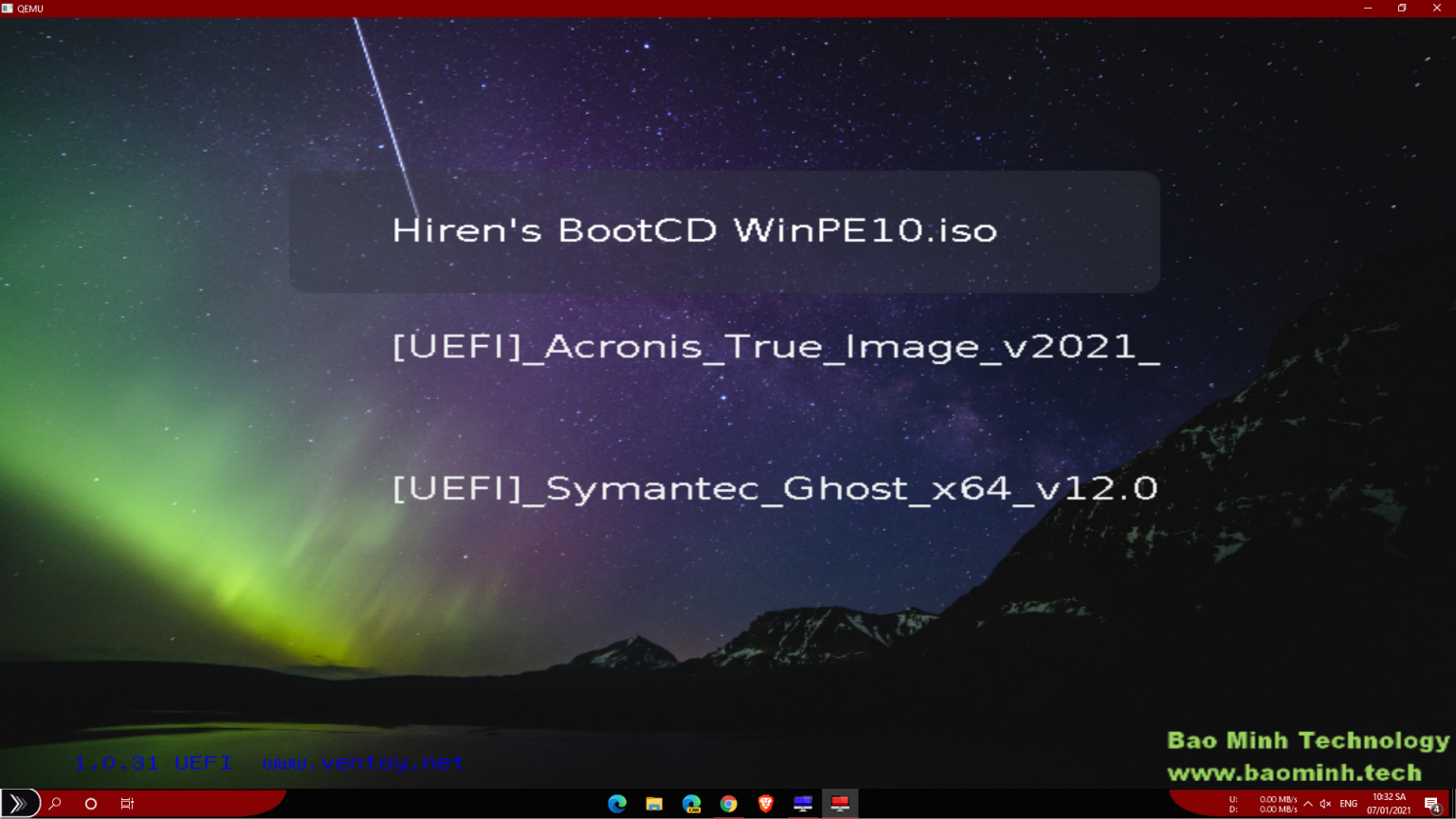This screenshot has height=819, width=1456.
Task: Click the muted volume tray icon
Action: pyautogui.click(x=1325, y=804)
